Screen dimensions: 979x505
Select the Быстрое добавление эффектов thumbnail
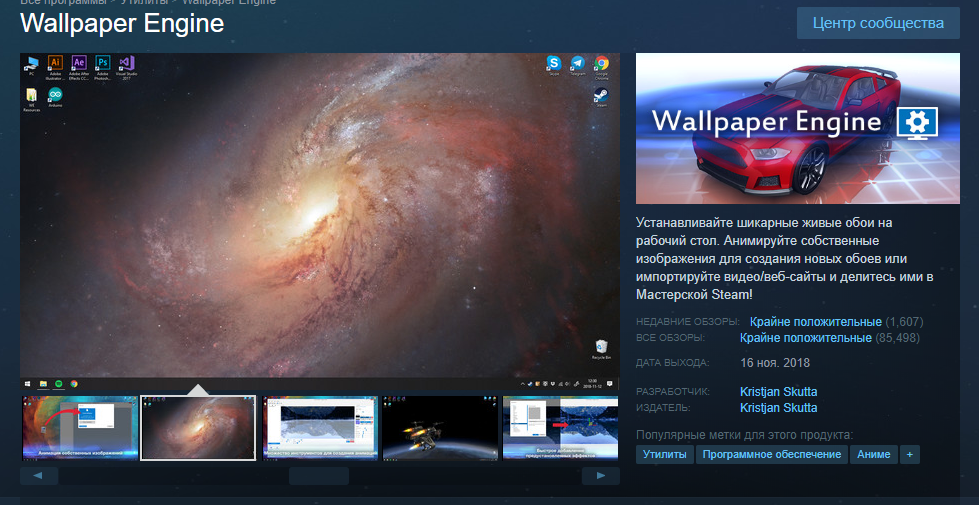click(x=560, y=428)
